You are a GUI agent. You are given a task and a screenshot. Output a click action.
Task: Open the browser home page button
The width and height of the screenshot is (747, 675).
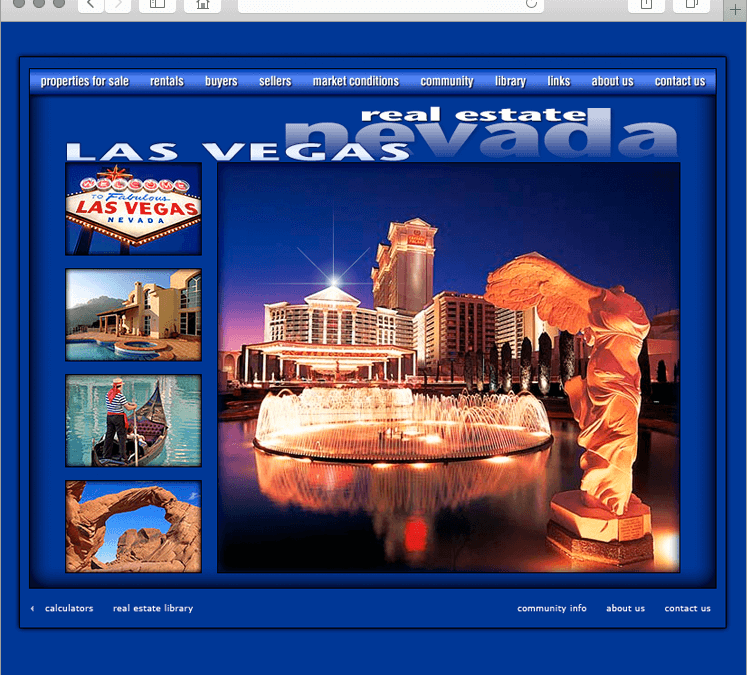203,5
